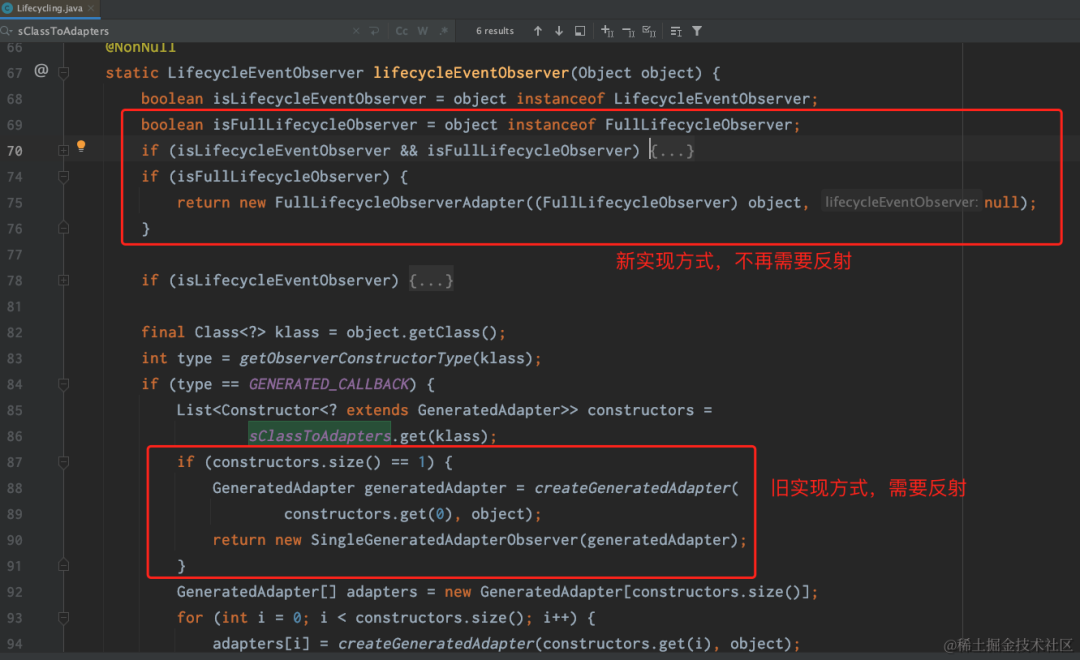1080x660 pixels.
Task: Click the remove occurrence minus icon
Action: [630, 31]
